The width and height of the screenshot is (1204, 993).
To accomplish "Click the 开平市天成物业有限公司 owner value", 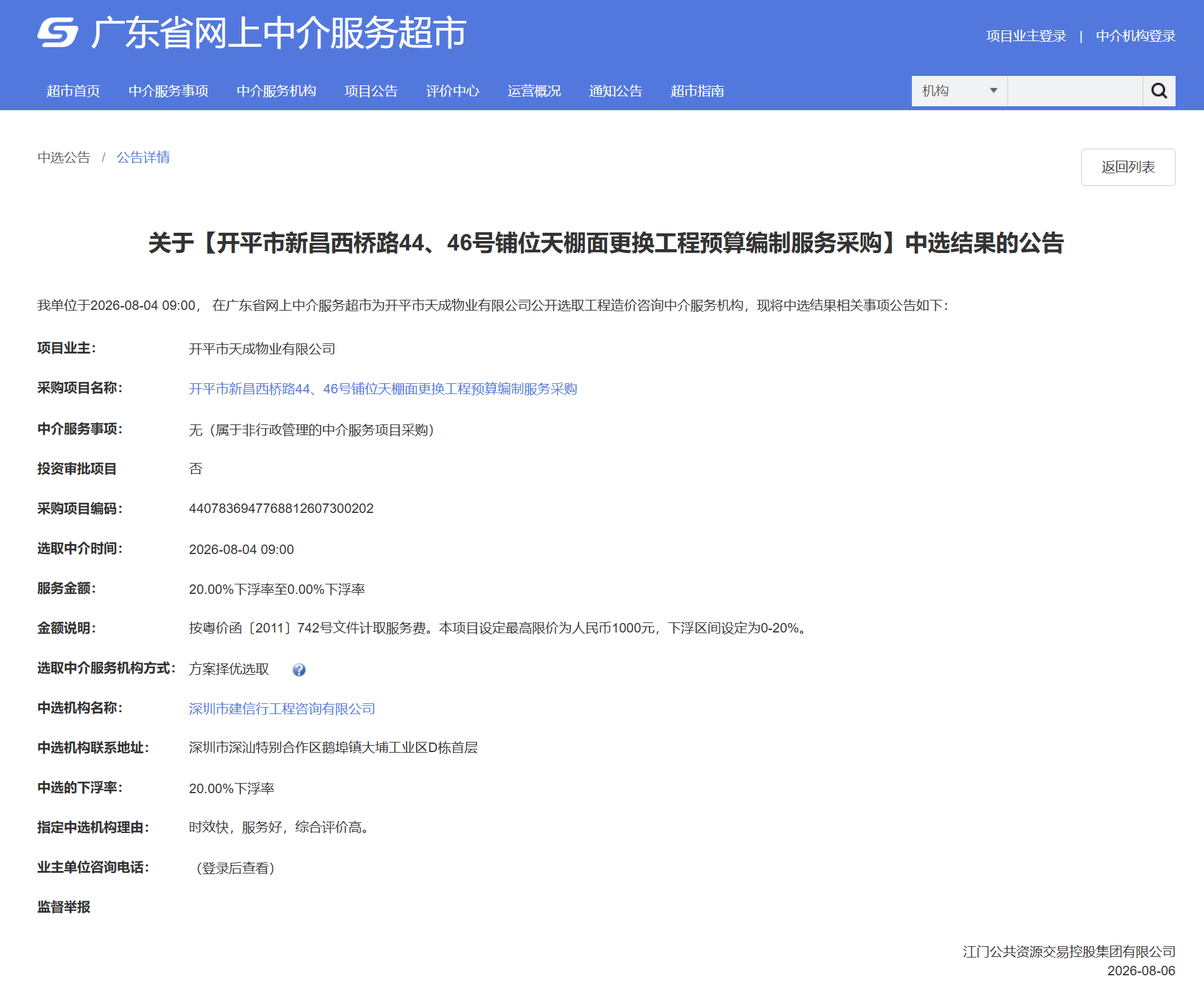I will [262, 349].
